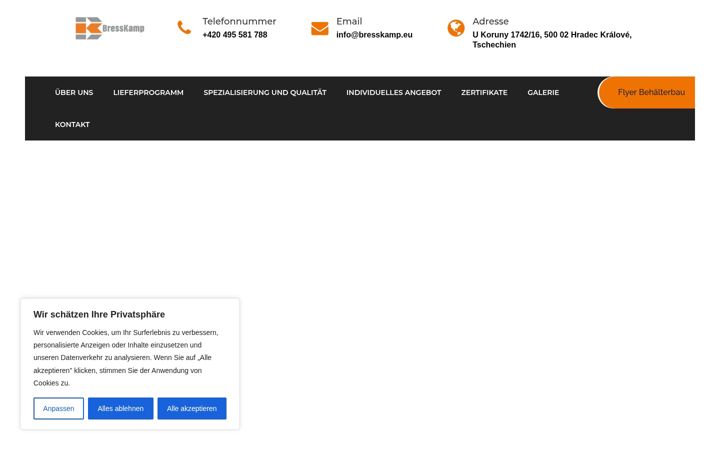Navigate to the Kontakt page
The height and width of the screenshot is (450, 720).
click(x=72, y=124)
